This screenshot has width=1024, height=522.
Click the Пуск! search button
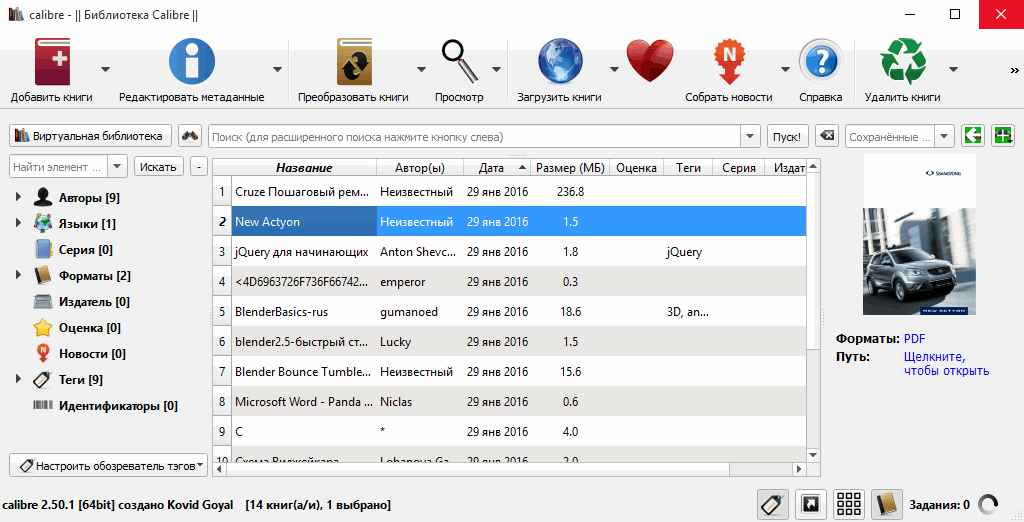tap(787, 137)
